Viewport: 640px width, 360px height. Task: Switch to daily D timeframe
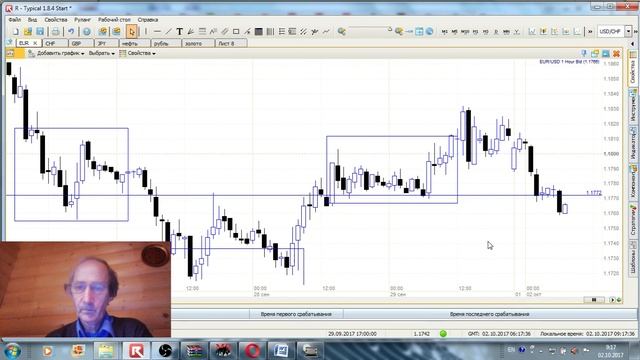(x=496, y=31)
